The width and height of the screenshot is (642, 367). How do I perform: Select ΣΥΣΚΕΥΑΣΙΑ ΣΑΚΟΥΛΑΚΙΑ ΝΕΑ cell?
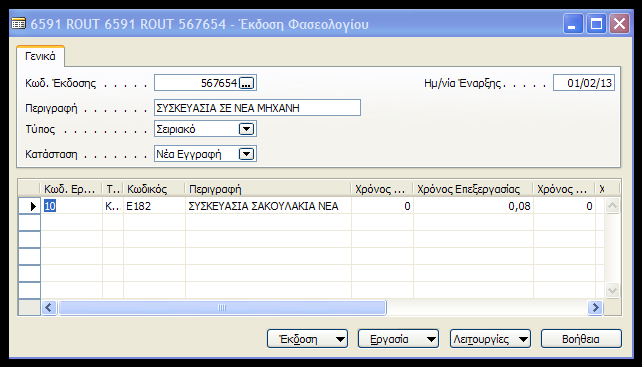[x=268, y=206]
